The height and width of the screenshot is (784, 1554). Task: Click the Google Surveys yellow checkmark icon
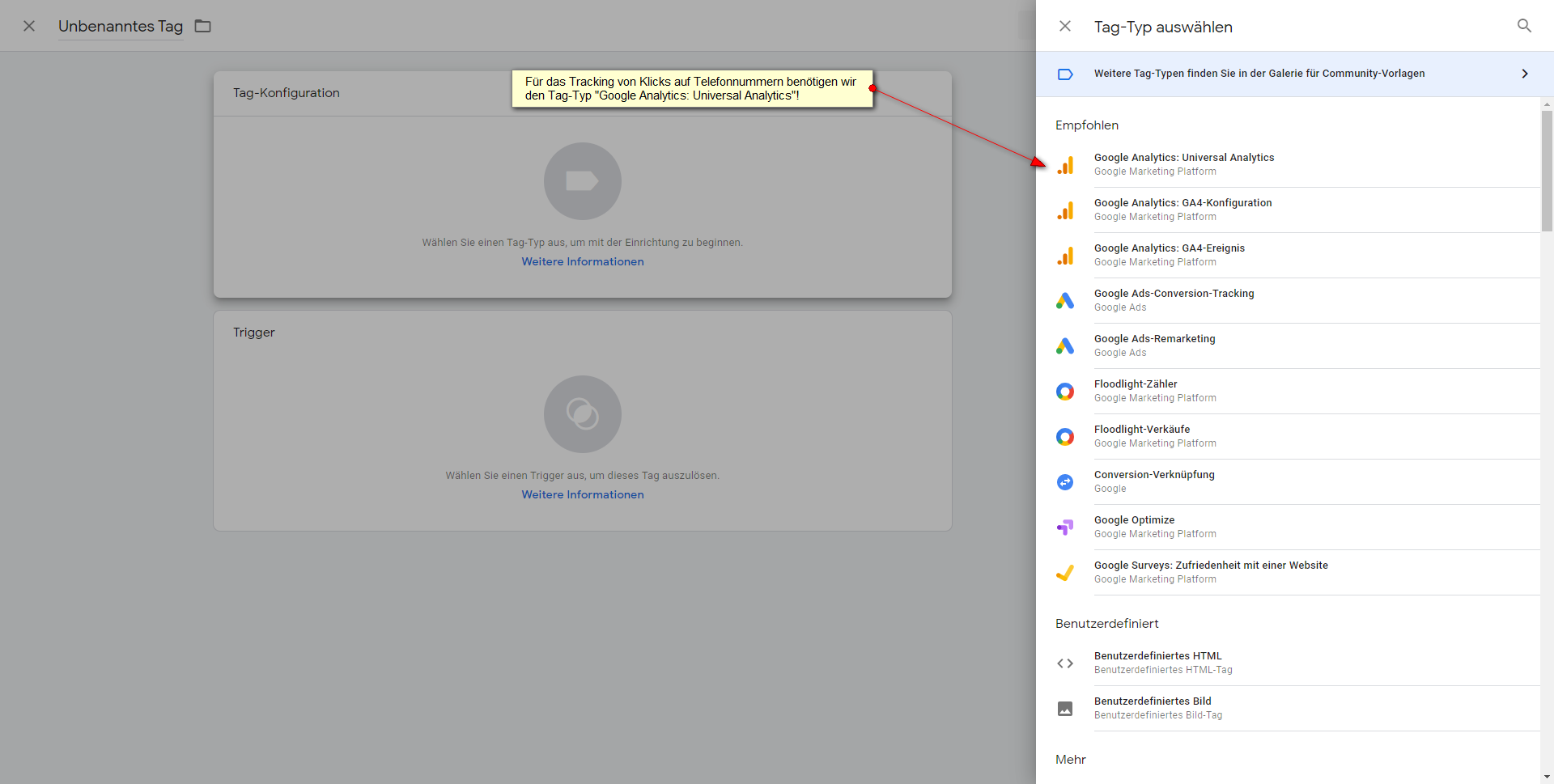(1065, 573)
